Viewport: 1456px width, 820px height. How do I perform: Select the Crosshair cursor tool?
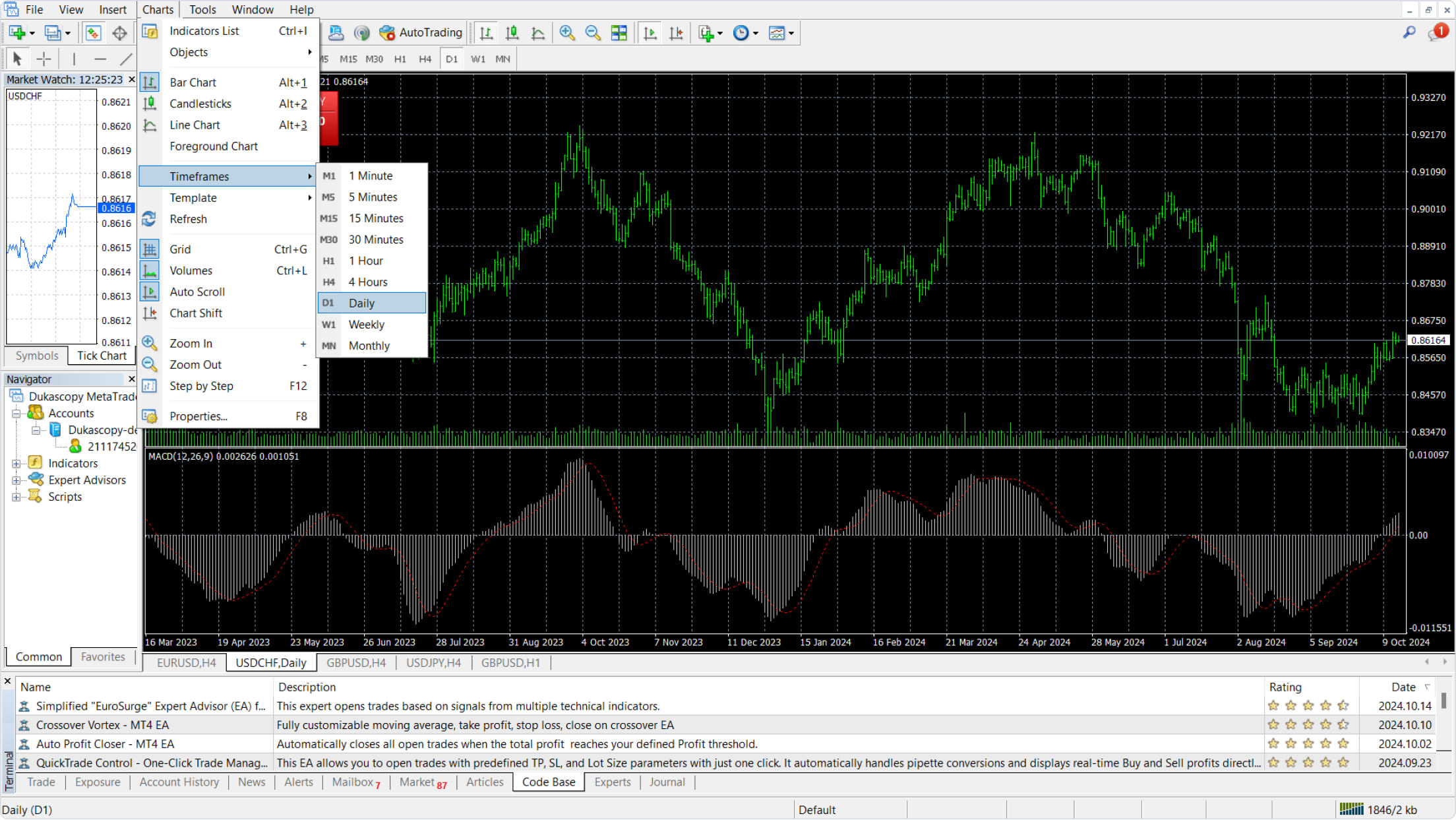coord(44,59)
